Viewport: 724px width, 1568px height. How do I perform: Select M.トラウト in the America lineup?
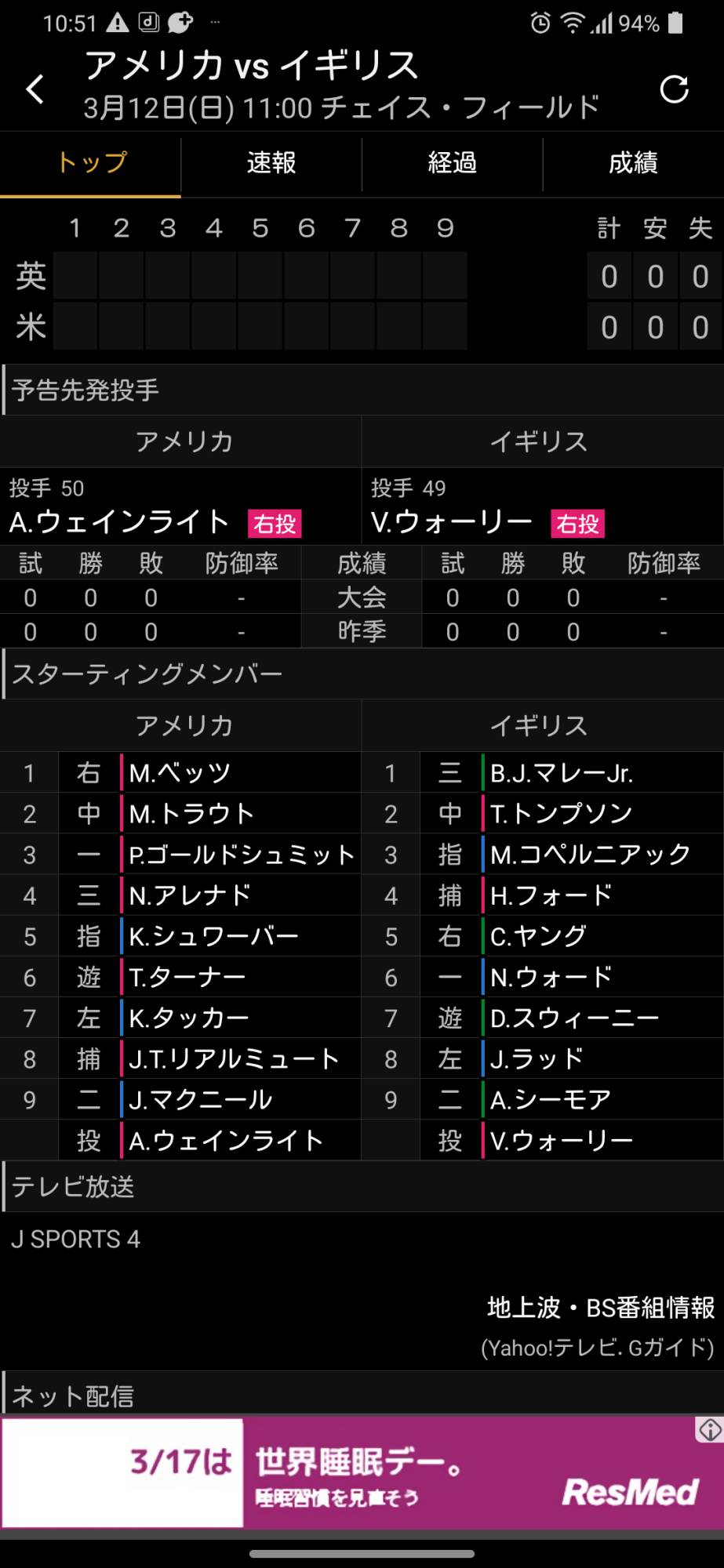191,814
